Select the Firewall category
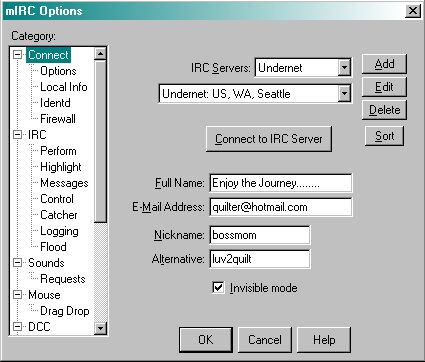425x362 pixels. [58, 119]
